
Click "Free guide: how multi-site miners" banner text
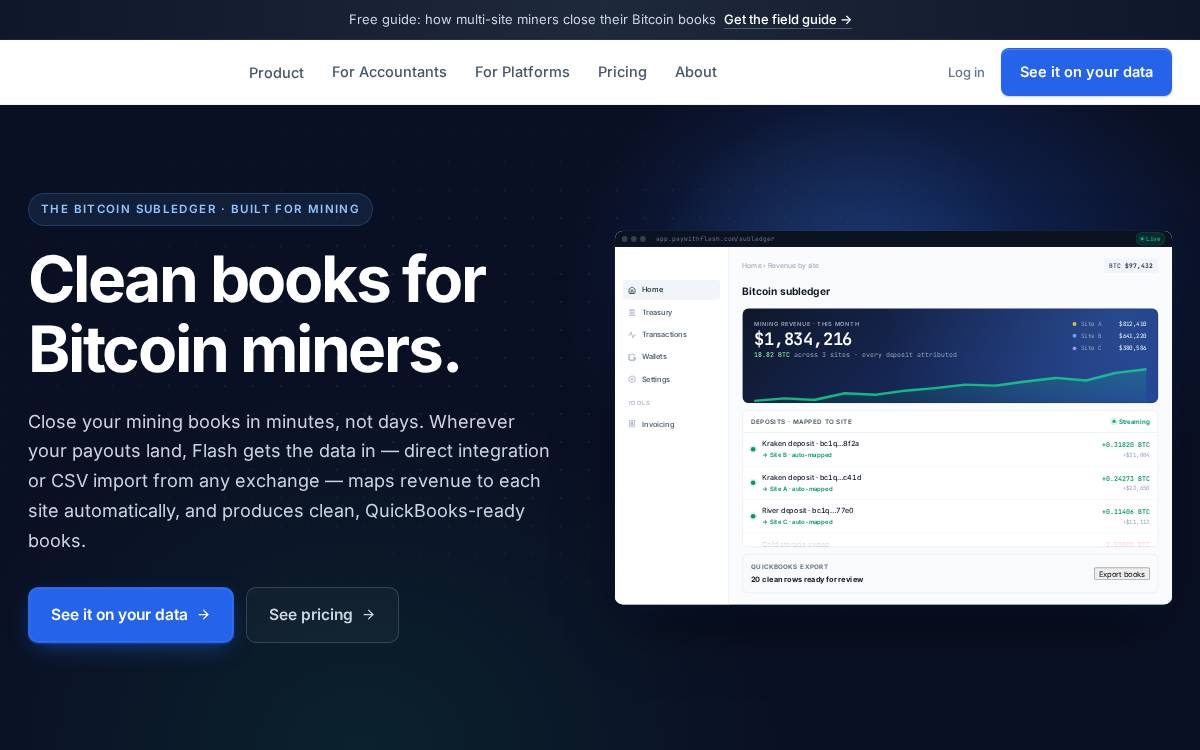point(532,19)
